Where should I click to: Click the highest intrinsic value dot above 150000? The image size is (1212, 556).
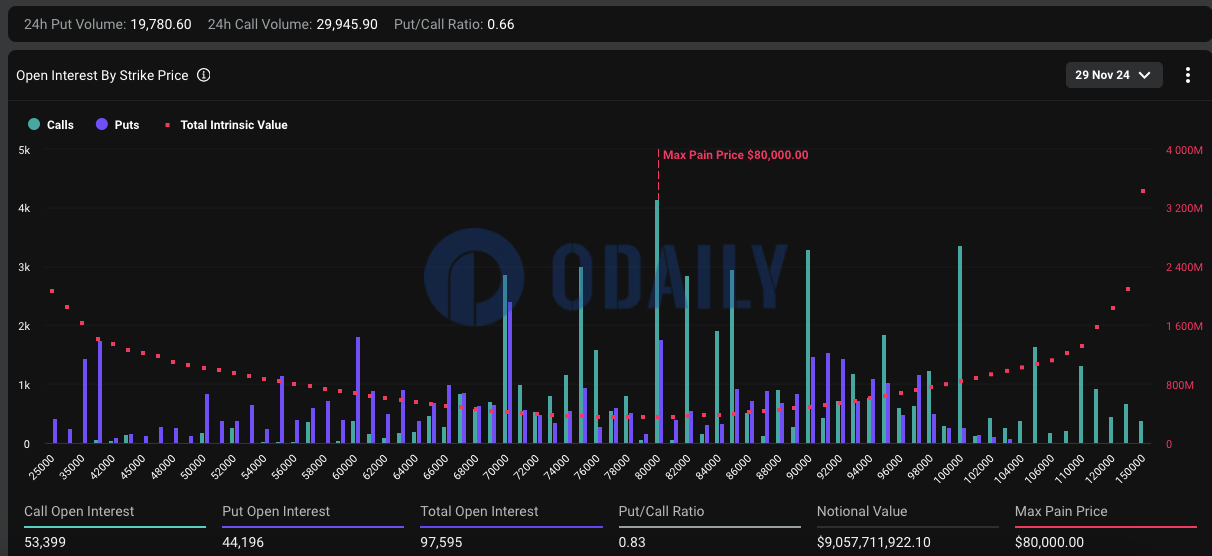tap(1143, 191)
